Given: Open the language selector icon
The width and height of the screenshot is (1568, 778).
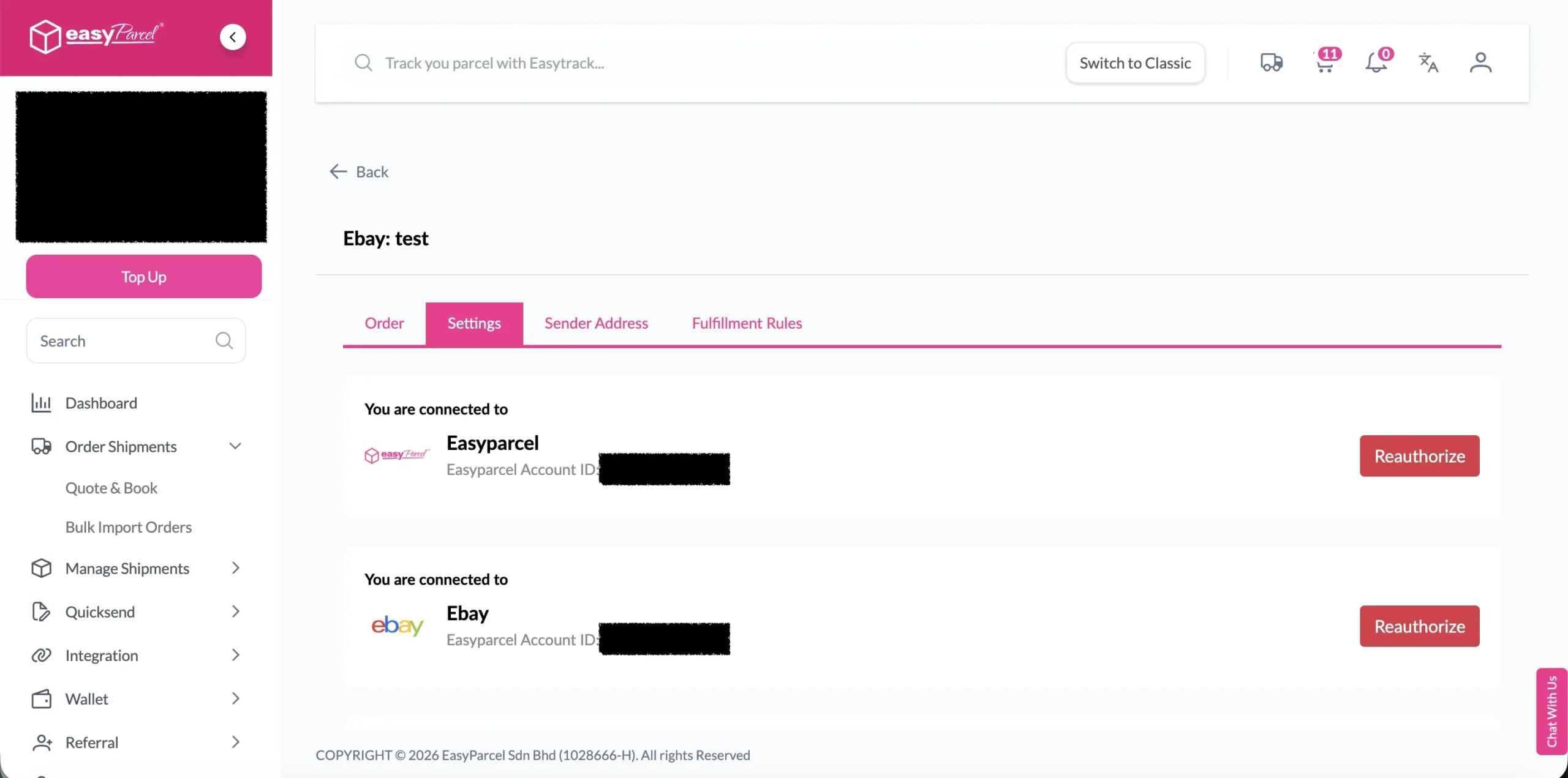Looking at the screenshot, I should point(1428,62).
